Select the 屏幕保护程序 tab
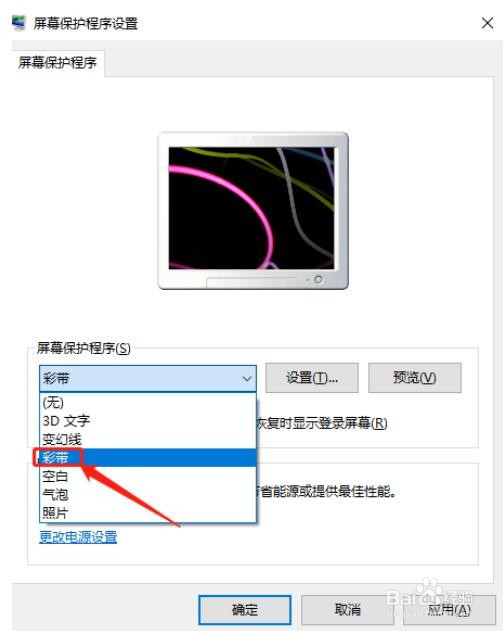503x631 pixels. point(58,63)
